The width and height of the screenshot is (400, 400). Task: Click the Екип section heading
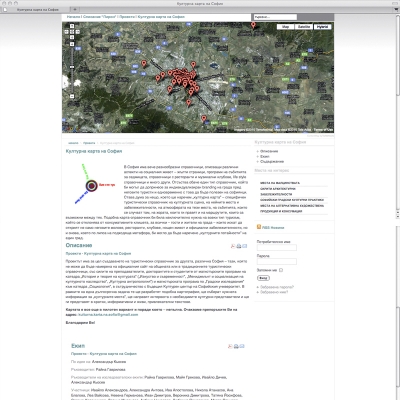(78, 346)
